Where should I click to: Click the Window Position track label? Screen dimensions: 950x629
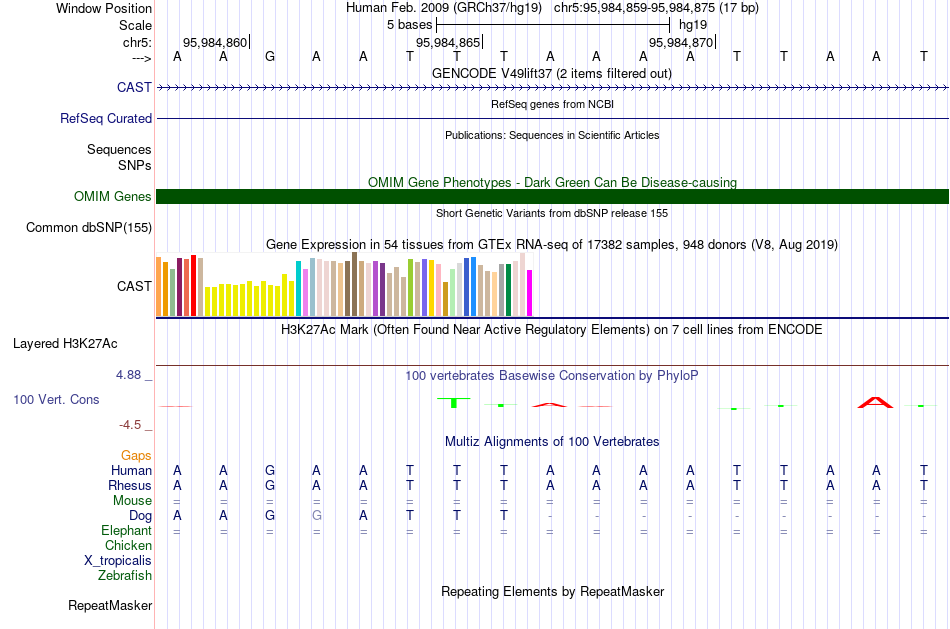104,8
